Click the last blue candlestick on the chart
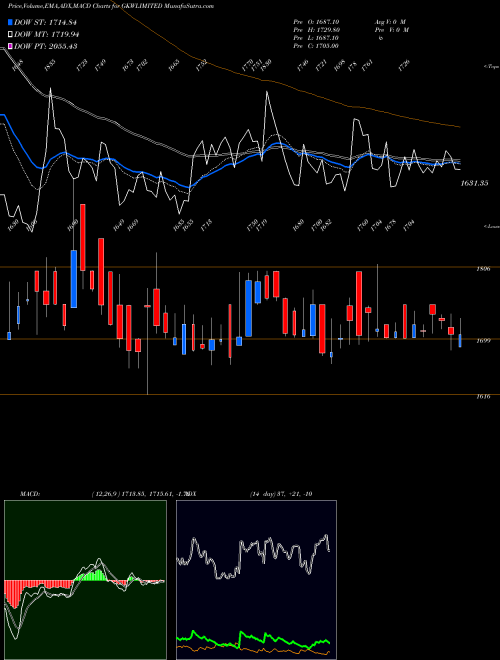Image resolution: width=500 pixels, height=660 pixels. 460,341
